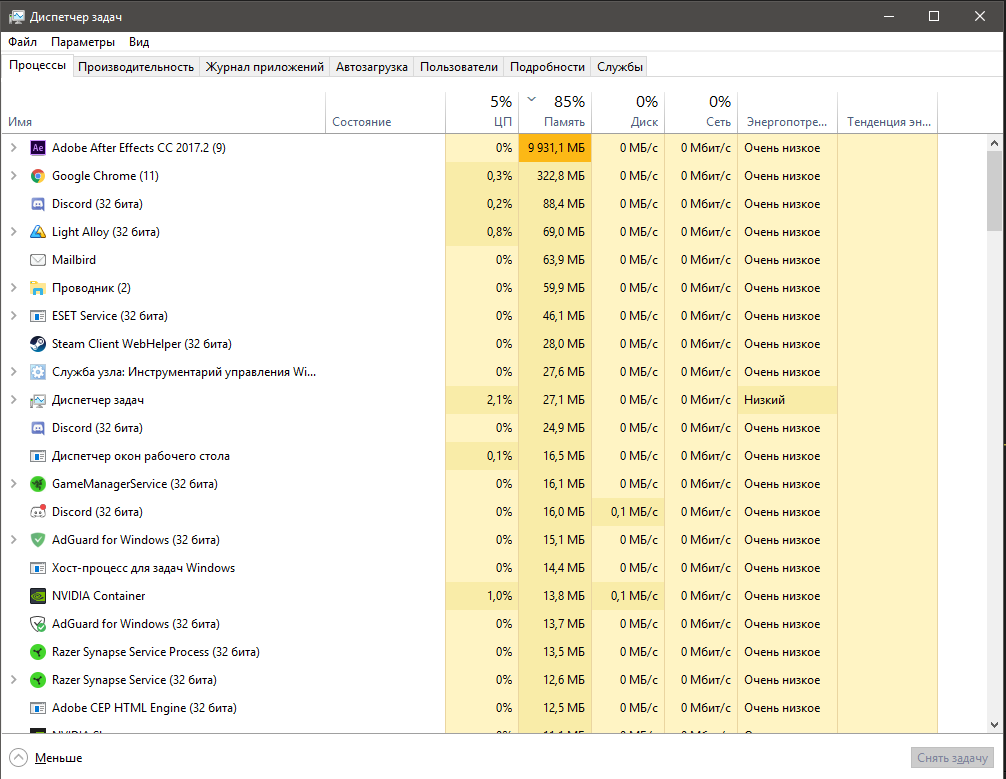1006x779 pixels.
Task: Click the Проводник folder icon
Action: tap(38, 288)
